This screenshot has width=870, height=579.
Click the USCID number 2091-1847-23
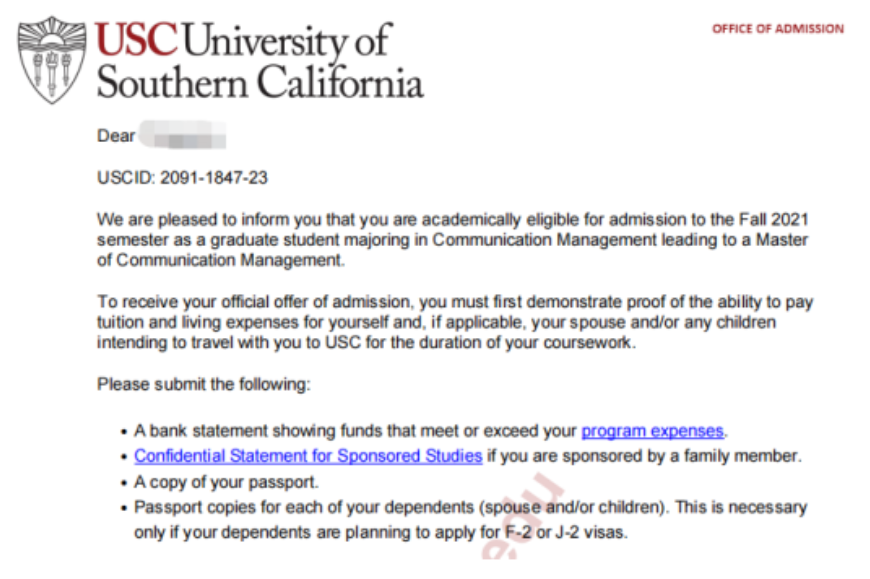click(214, 177)
